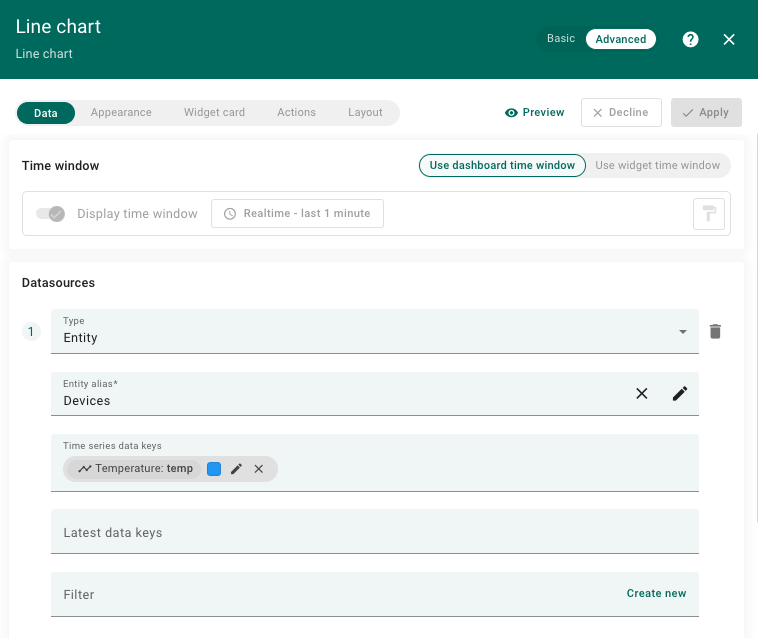Delete datasource 1 with trash icon

click(x=715, y=332)
